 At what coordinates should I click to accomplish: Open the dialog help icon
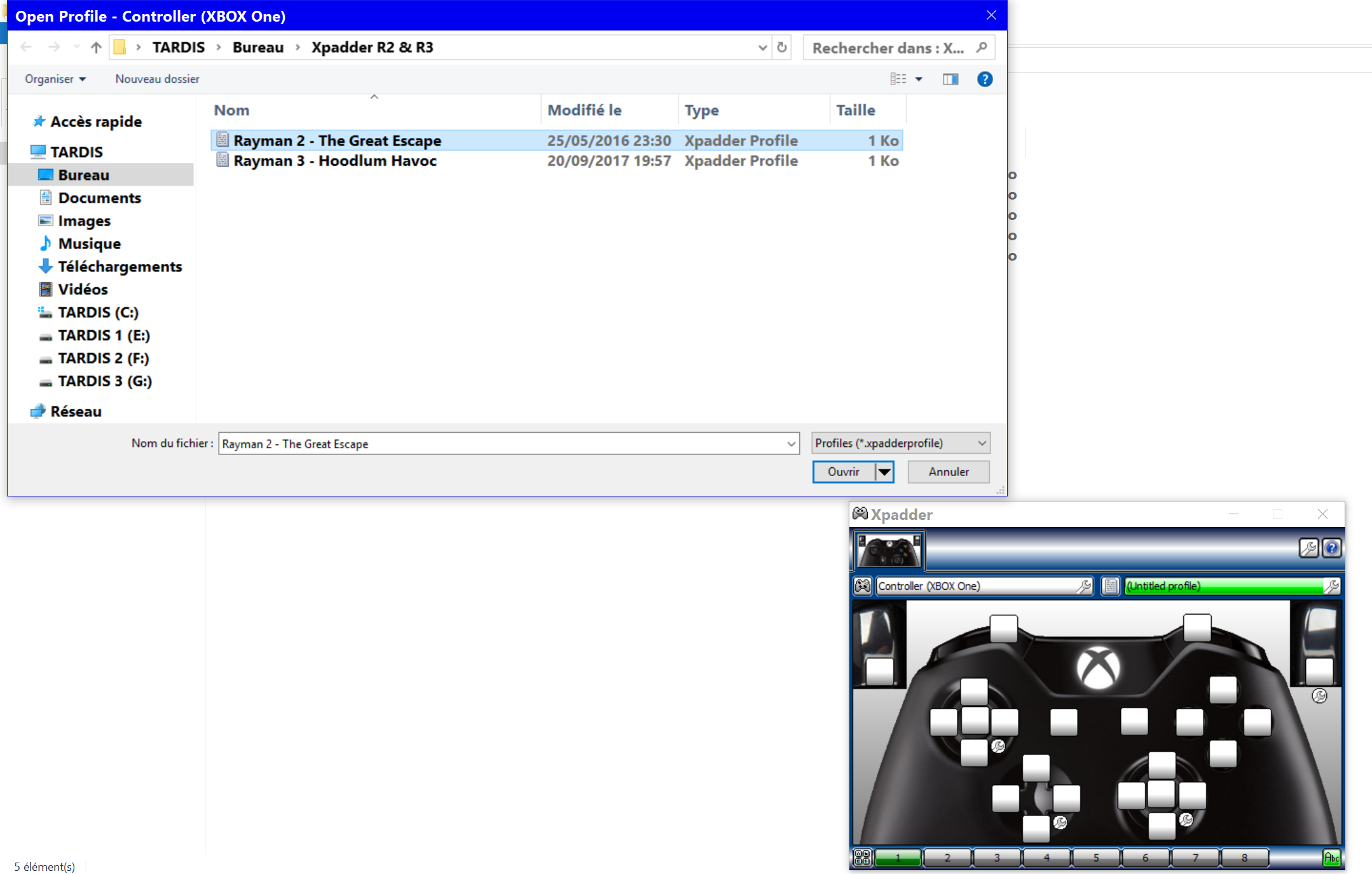(985, 79)
